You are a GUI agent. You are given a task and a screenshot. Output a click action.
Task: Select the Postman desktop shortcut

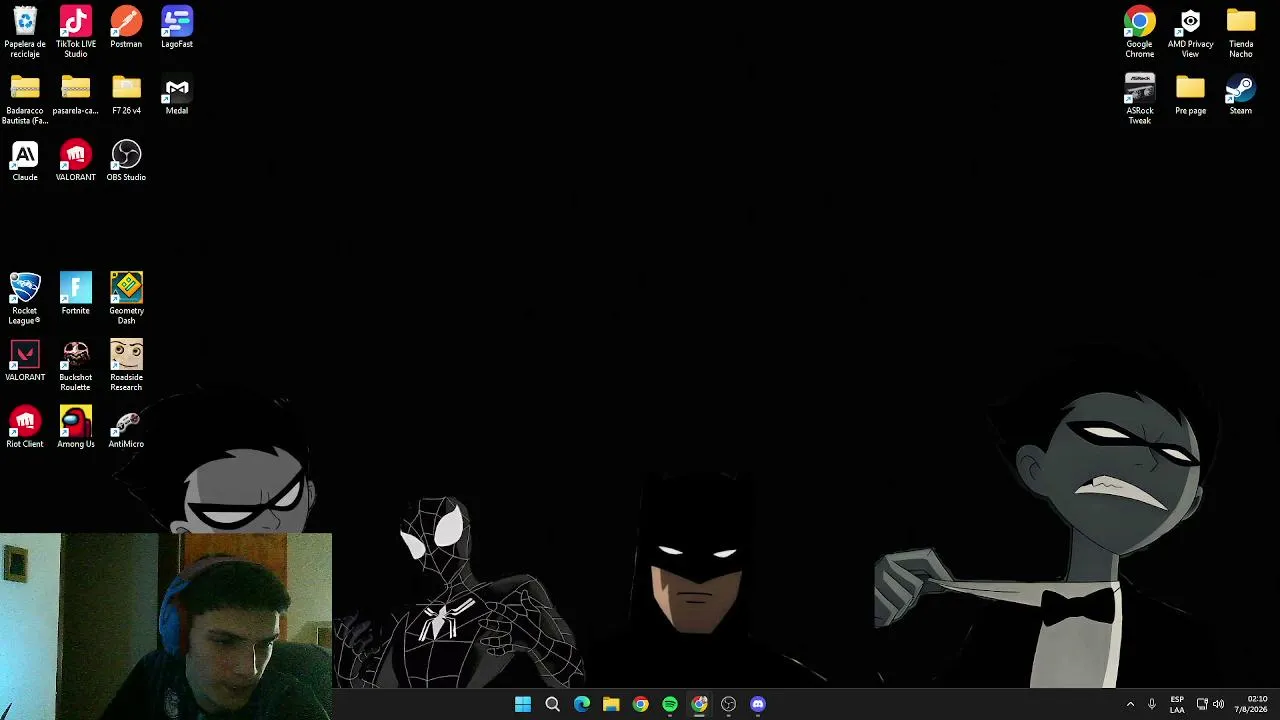(x=126, y=27)
